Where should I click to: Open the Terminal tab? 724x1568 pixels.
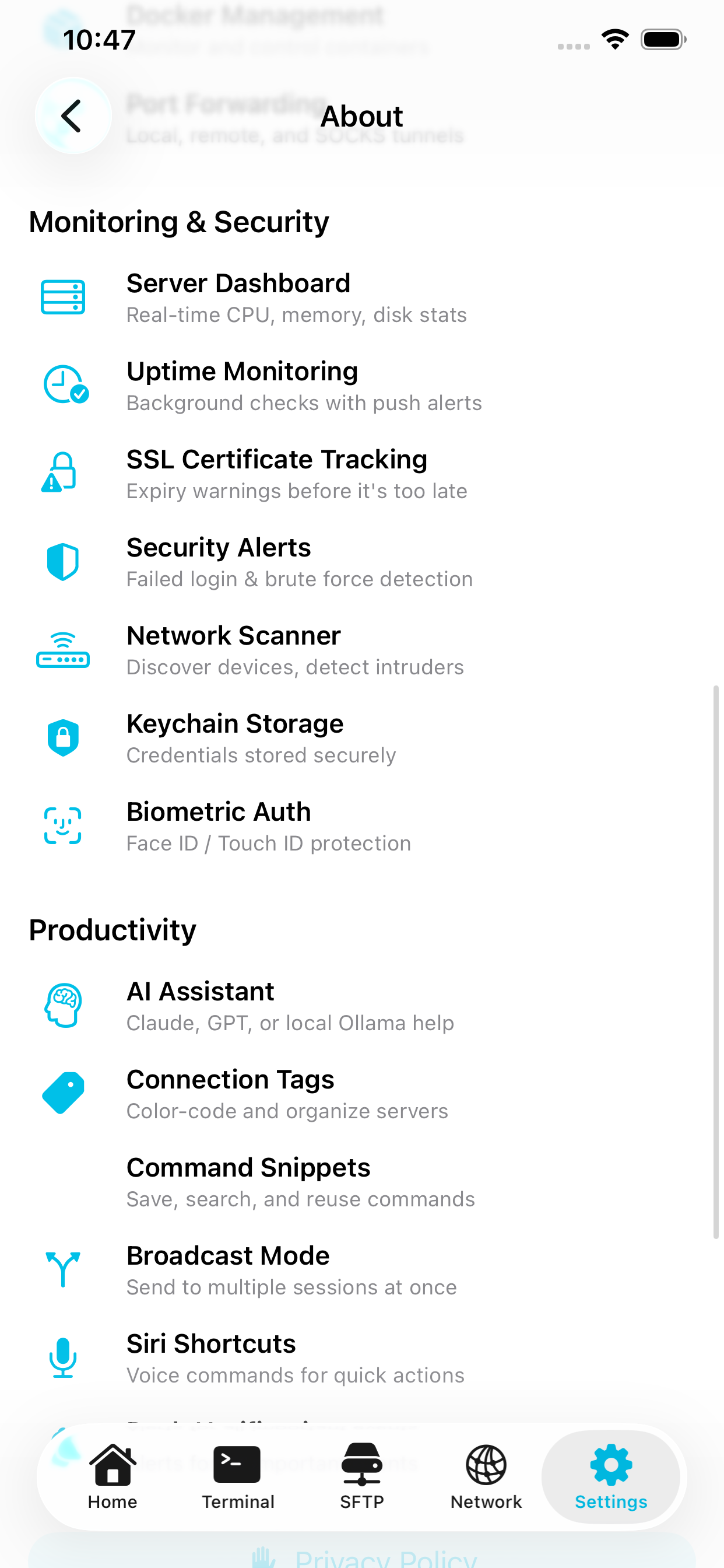[x=238, y=1476]
